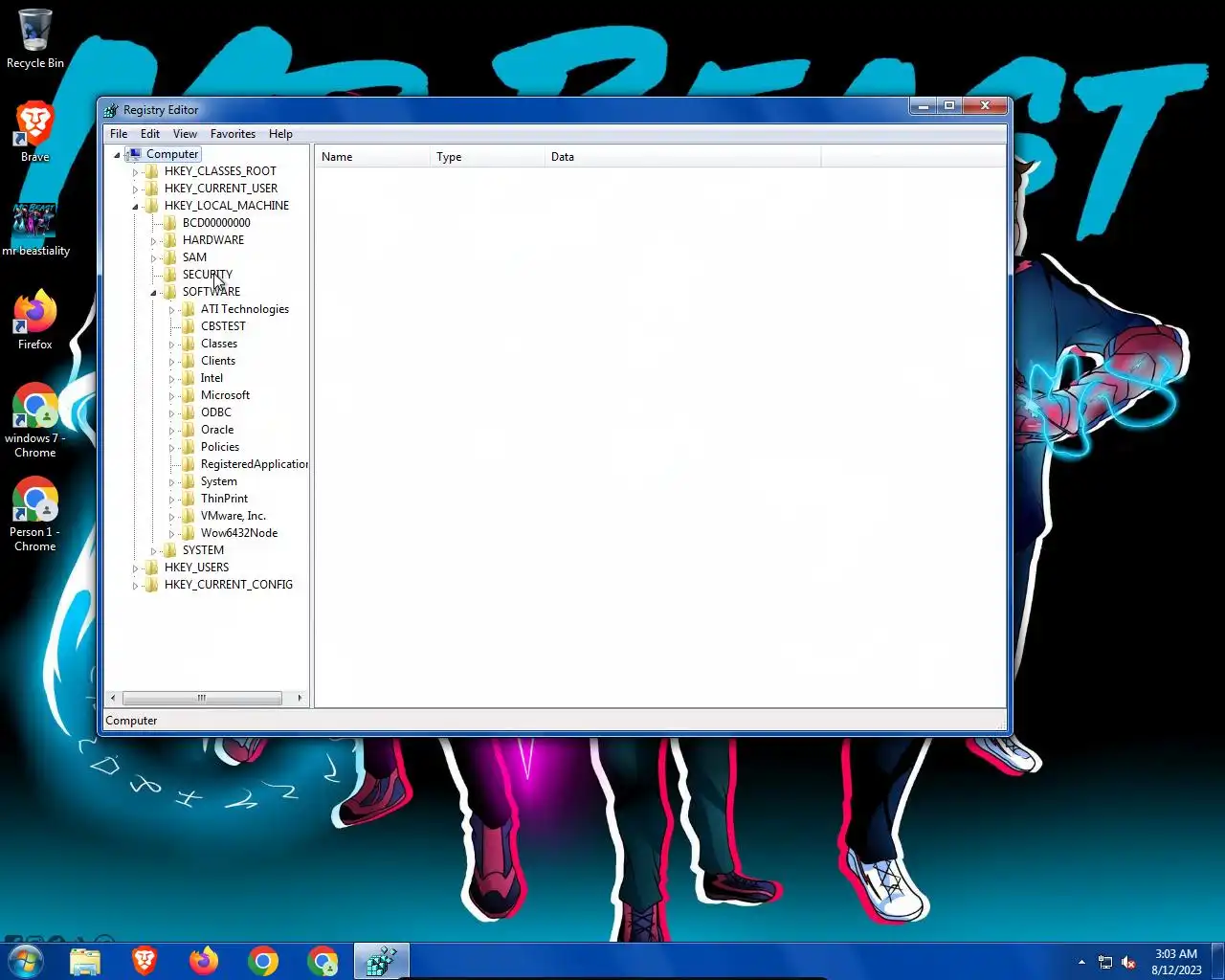Screen dimensions: 1225x980
Task: Expand the Policies key arrow
Action: (171, 448)
